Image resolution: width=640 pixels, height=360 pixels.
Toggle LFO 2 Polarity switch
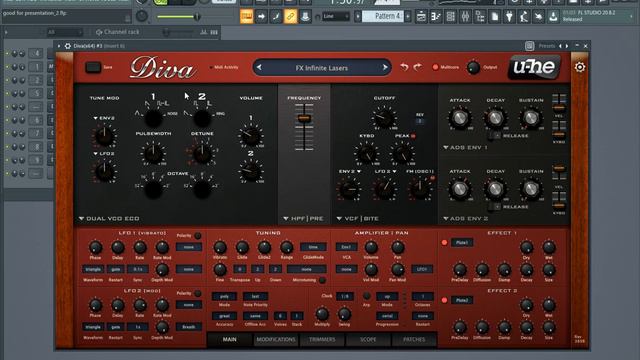click(x=198, y=293)
